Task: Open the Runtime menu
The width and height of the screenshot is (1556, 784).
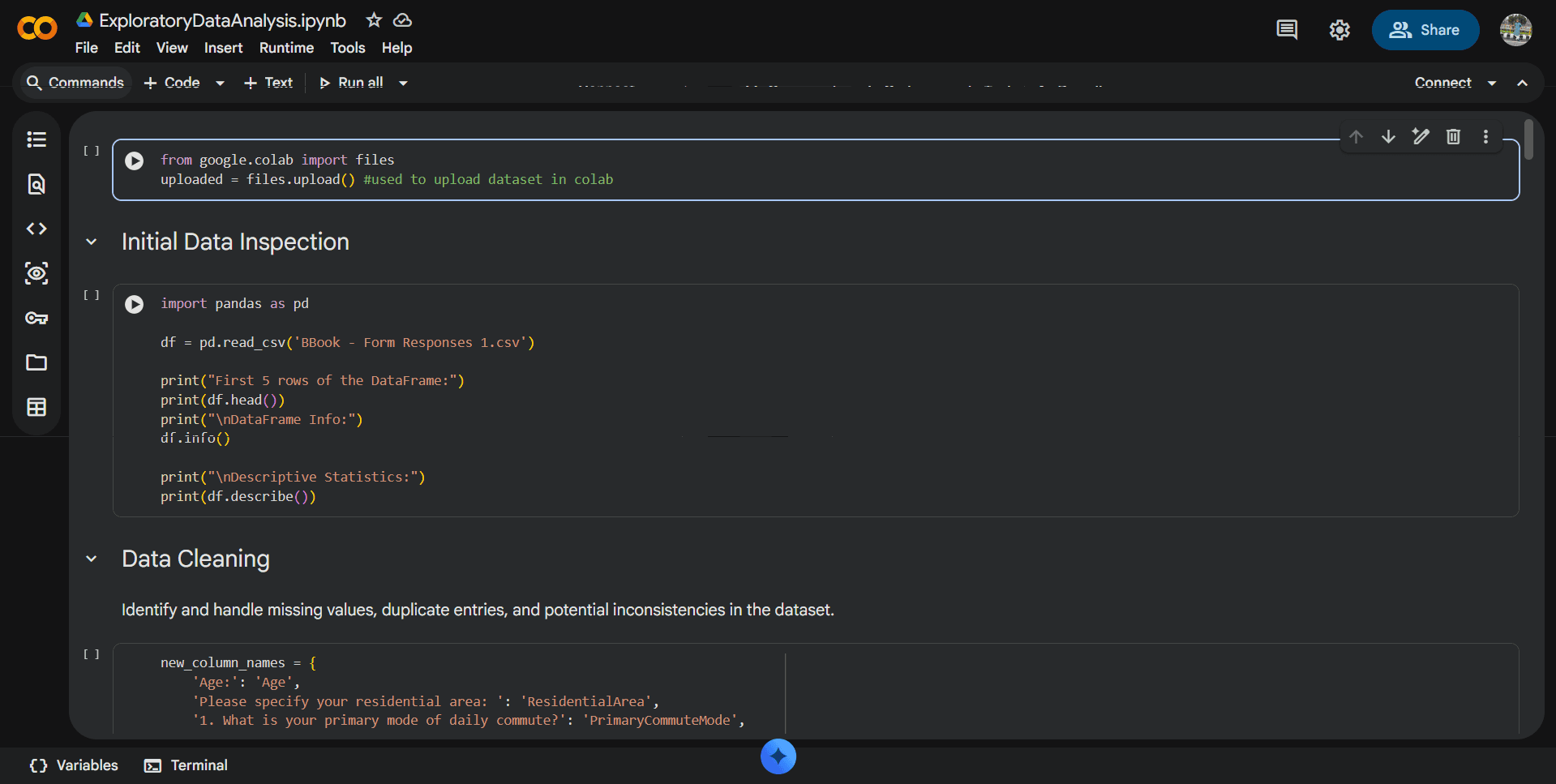Action: [286, 48]
